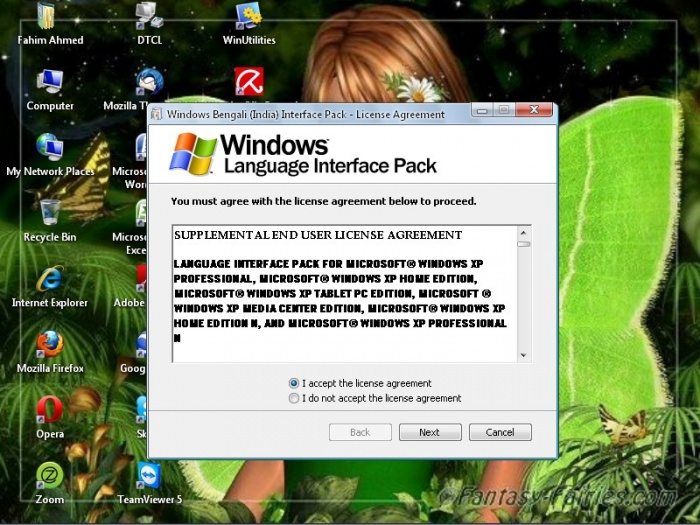Launch the Opera browser icon
This screenshot has height=525, width=700.
pos(50,409)
